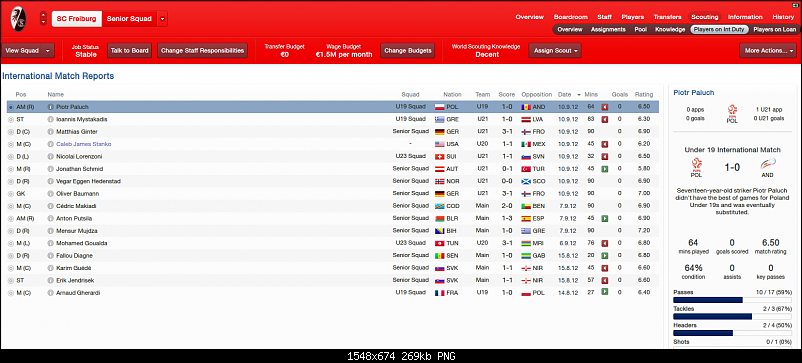Select radio button for Jonathan Schmid row
Image resolution: width=802 pixels, height=363 pixels.
11,169
